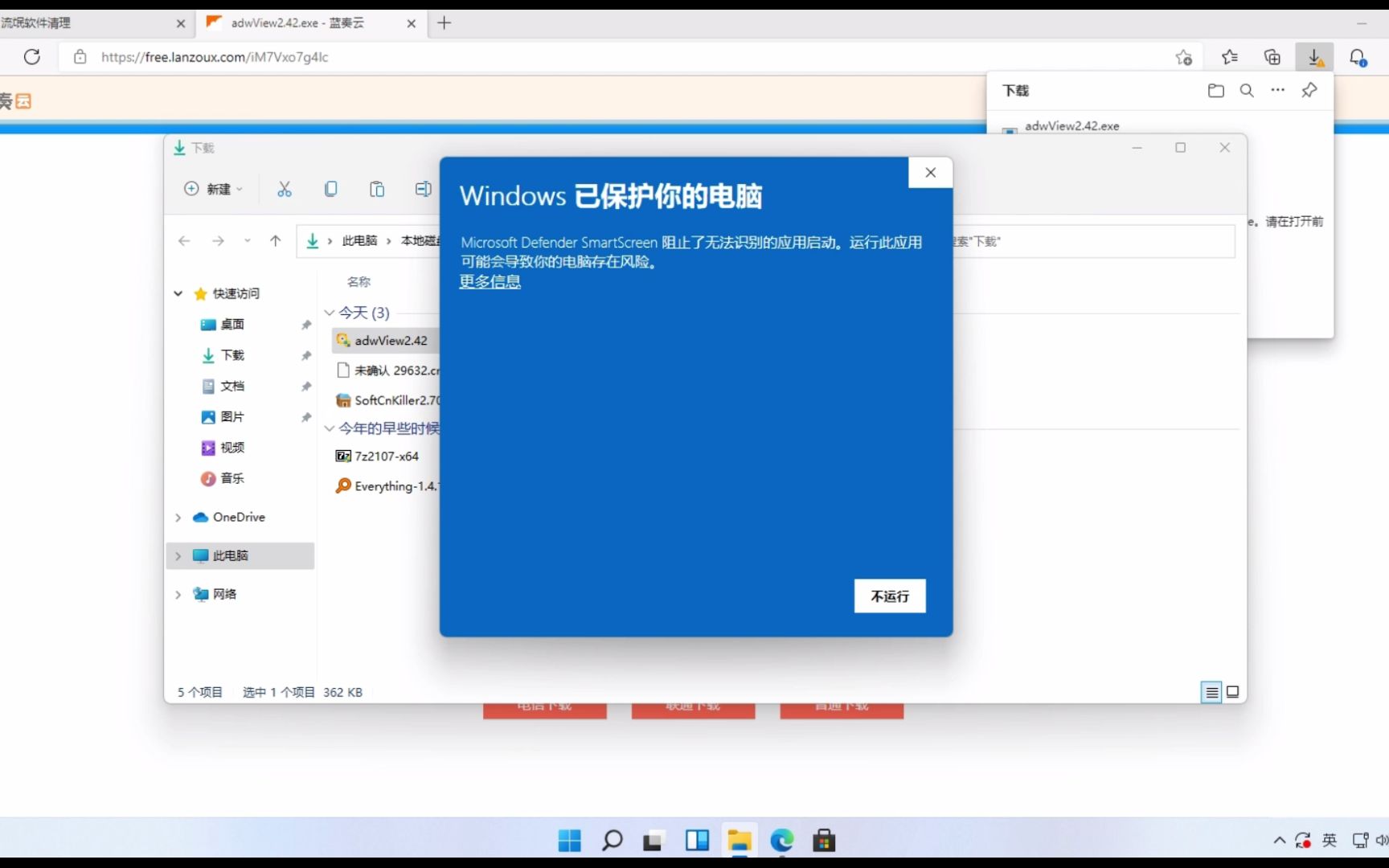Open the 更多信息 (More info) link
Image resolution: width=1389 pixels, height=868 pixels.
[490, 281]
